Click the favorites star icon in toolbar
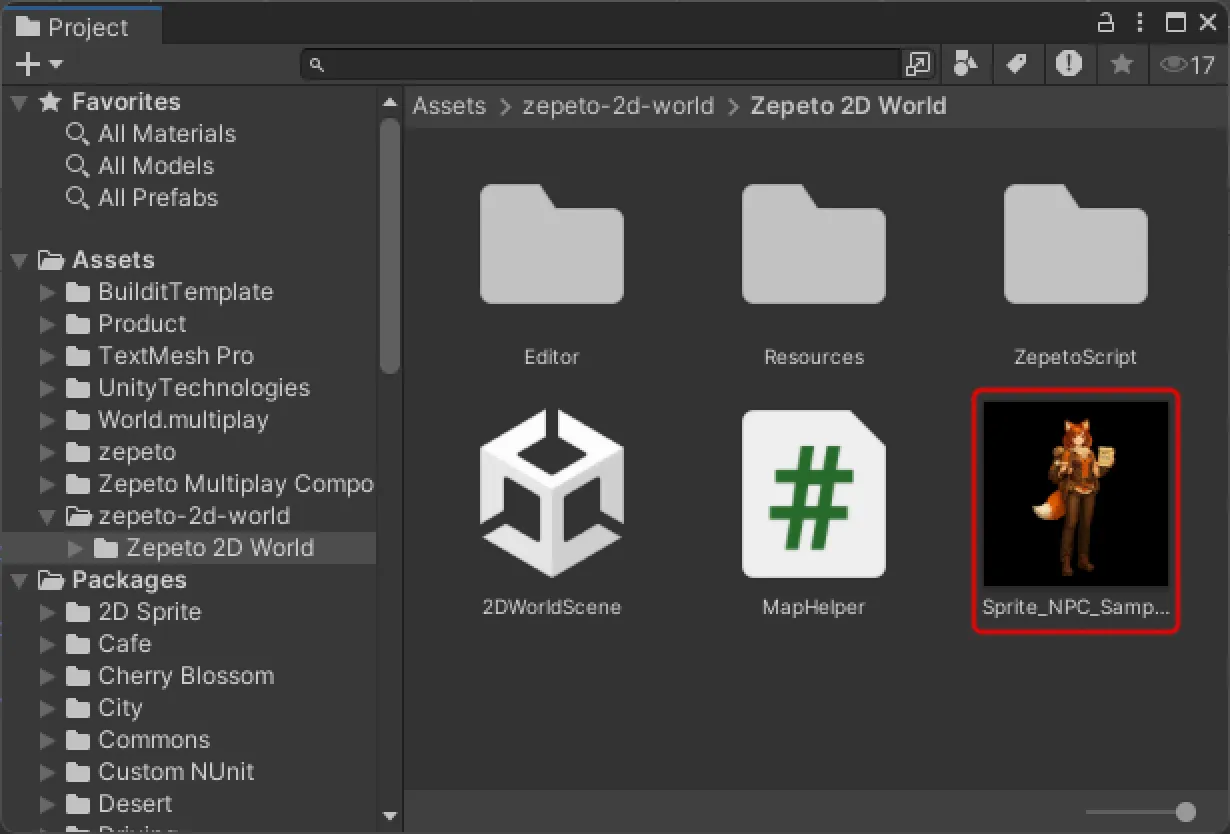Screen dimensions: 1230x834 (1122, 65)
